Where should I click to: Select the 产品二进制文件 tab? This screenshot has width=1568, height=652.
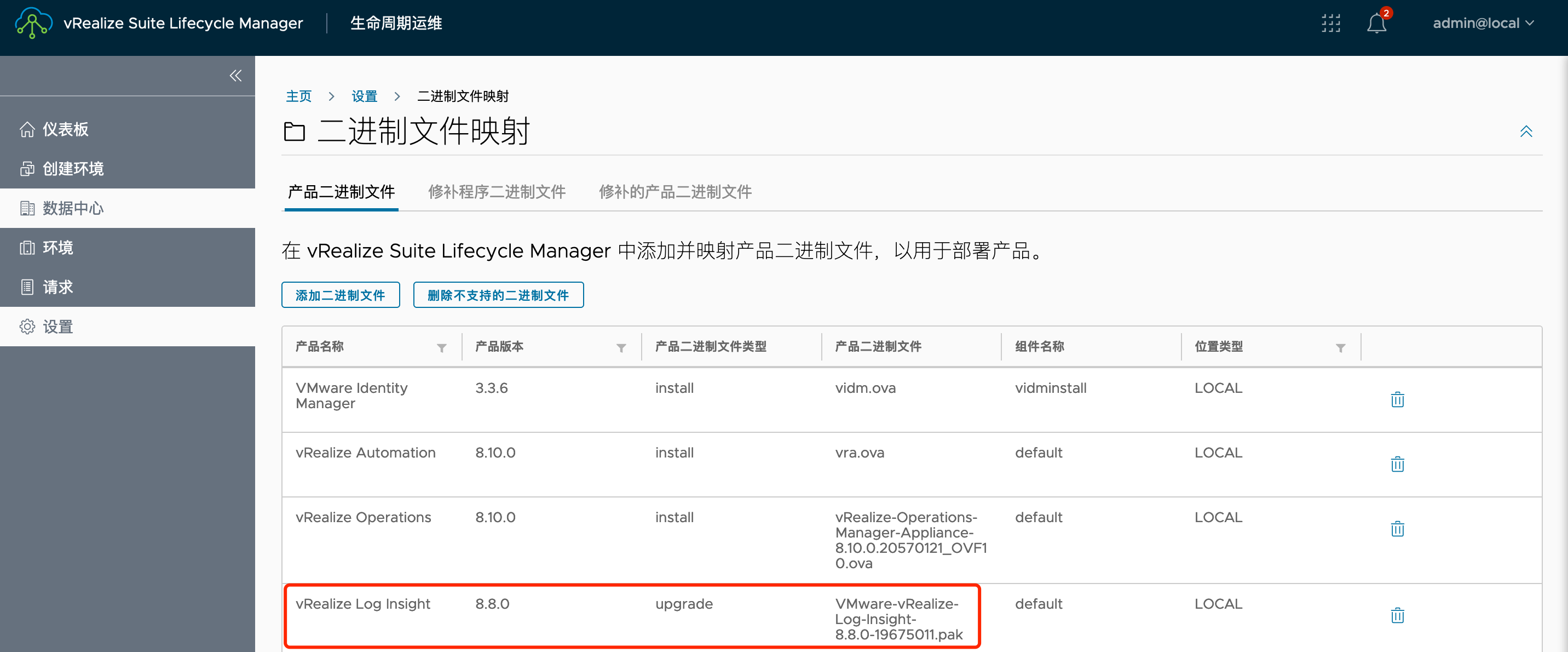click(x=341, y=192)
